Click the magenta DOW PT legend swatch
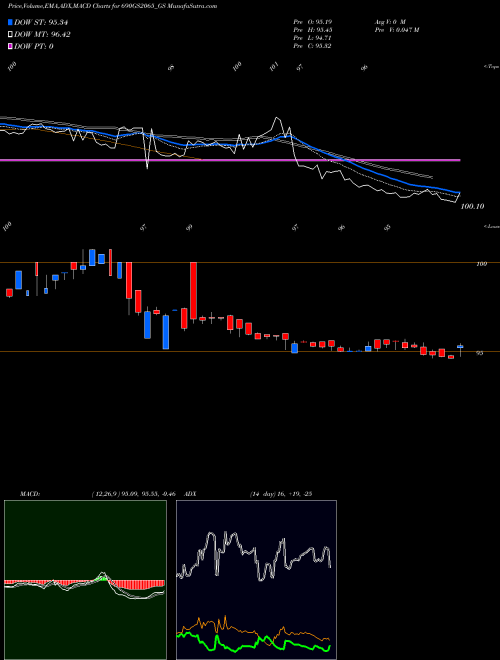This screenshot has height=660, width=500. click(11, 46)
